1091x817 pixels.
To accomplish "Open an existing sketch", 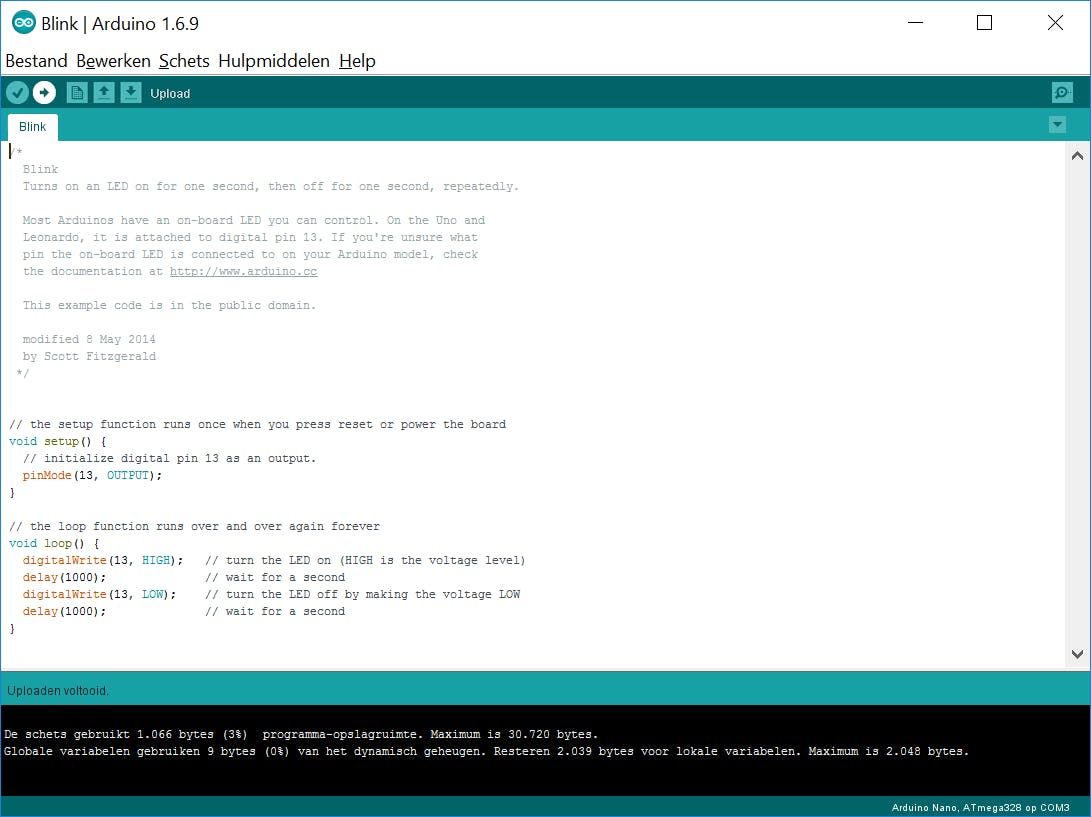I will (x=104, y=93).
